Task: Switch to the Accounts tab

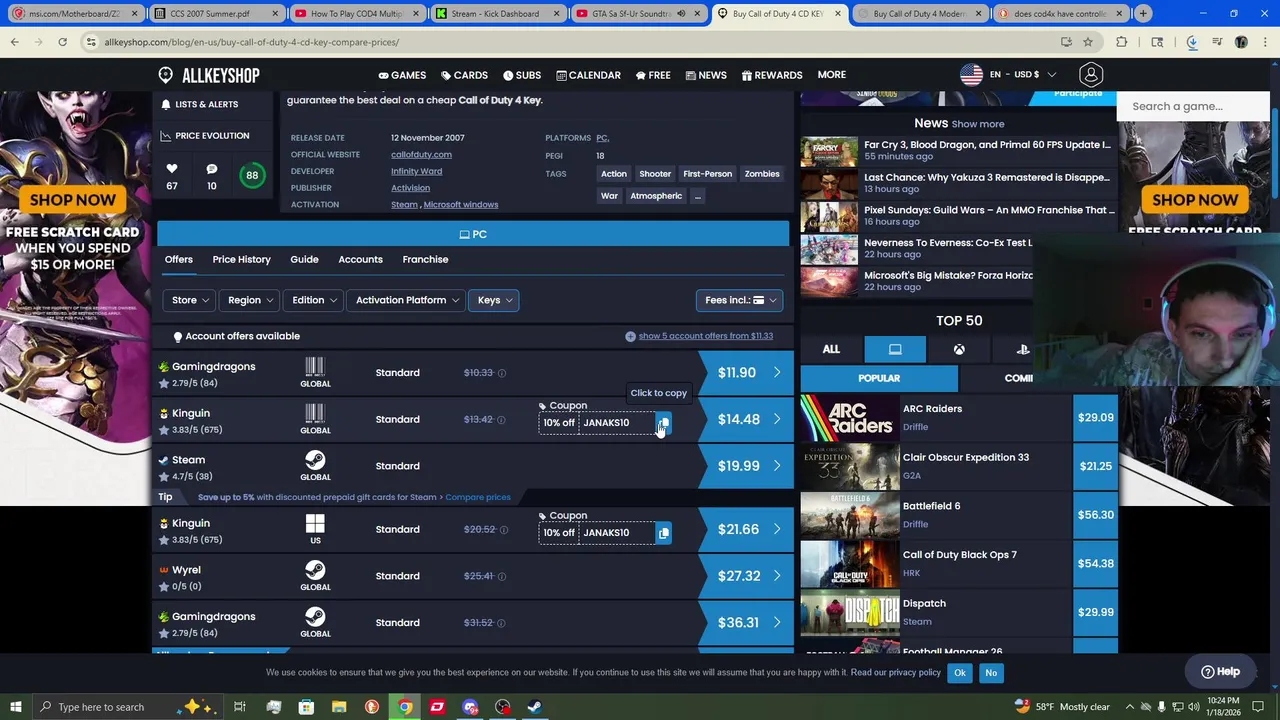Action: [360, 260]
